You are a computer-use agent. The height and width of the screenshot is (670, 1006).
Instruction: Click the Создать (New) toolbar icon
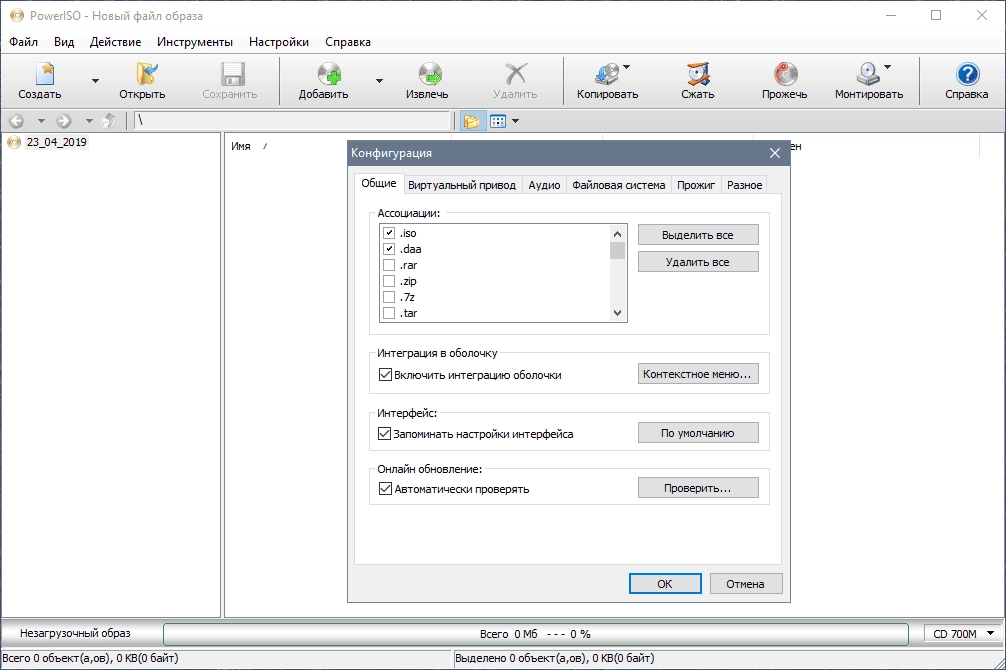pos(44,73)
